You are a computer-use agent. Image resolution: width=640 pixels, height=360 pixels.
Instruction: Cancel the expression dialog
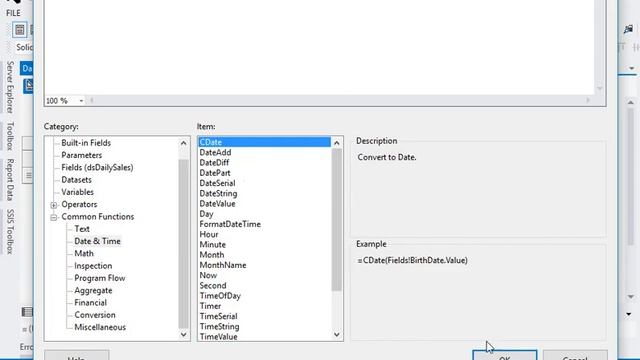[x=575, y=355]
